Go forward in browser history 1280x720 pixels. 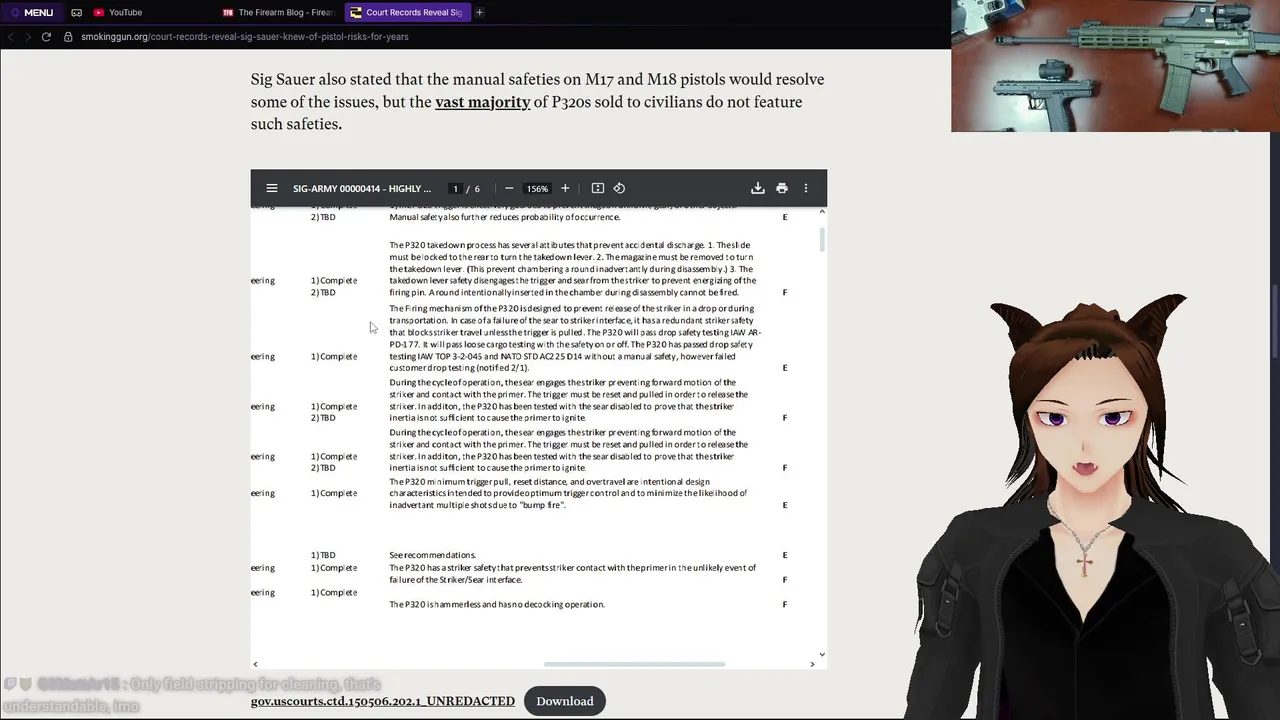27,36
